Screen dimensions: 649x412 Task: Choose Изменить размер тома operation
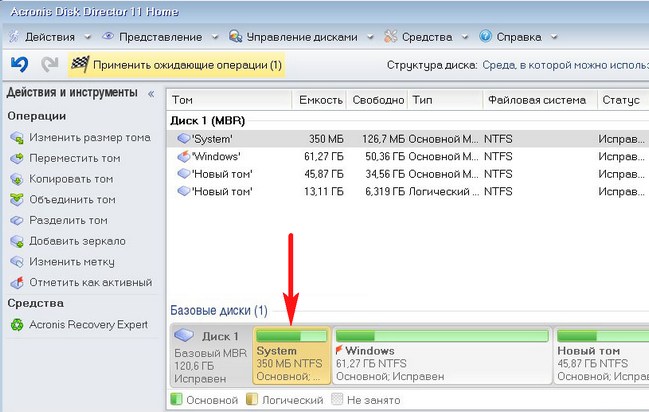(90, 137)
